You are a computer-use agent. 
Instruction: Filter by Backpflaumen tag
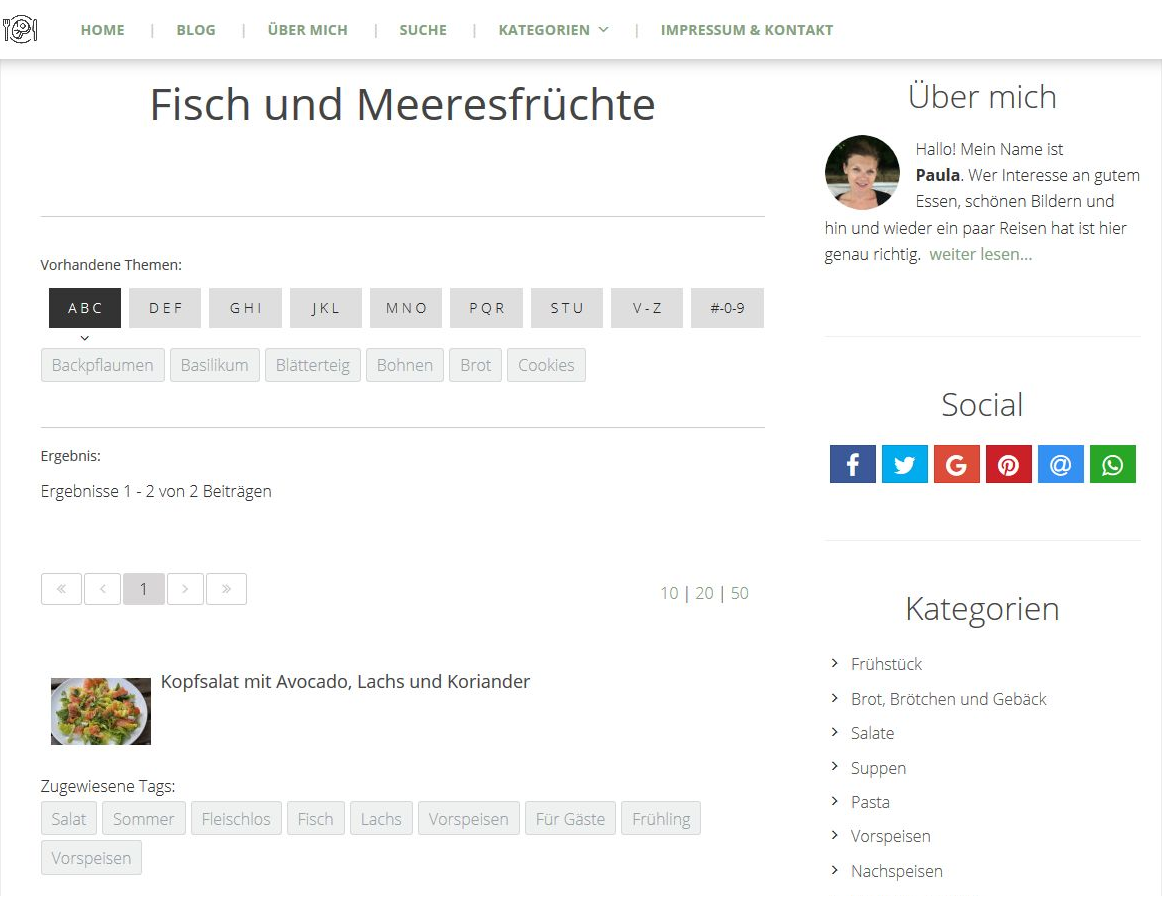click(x=102, y=365)
